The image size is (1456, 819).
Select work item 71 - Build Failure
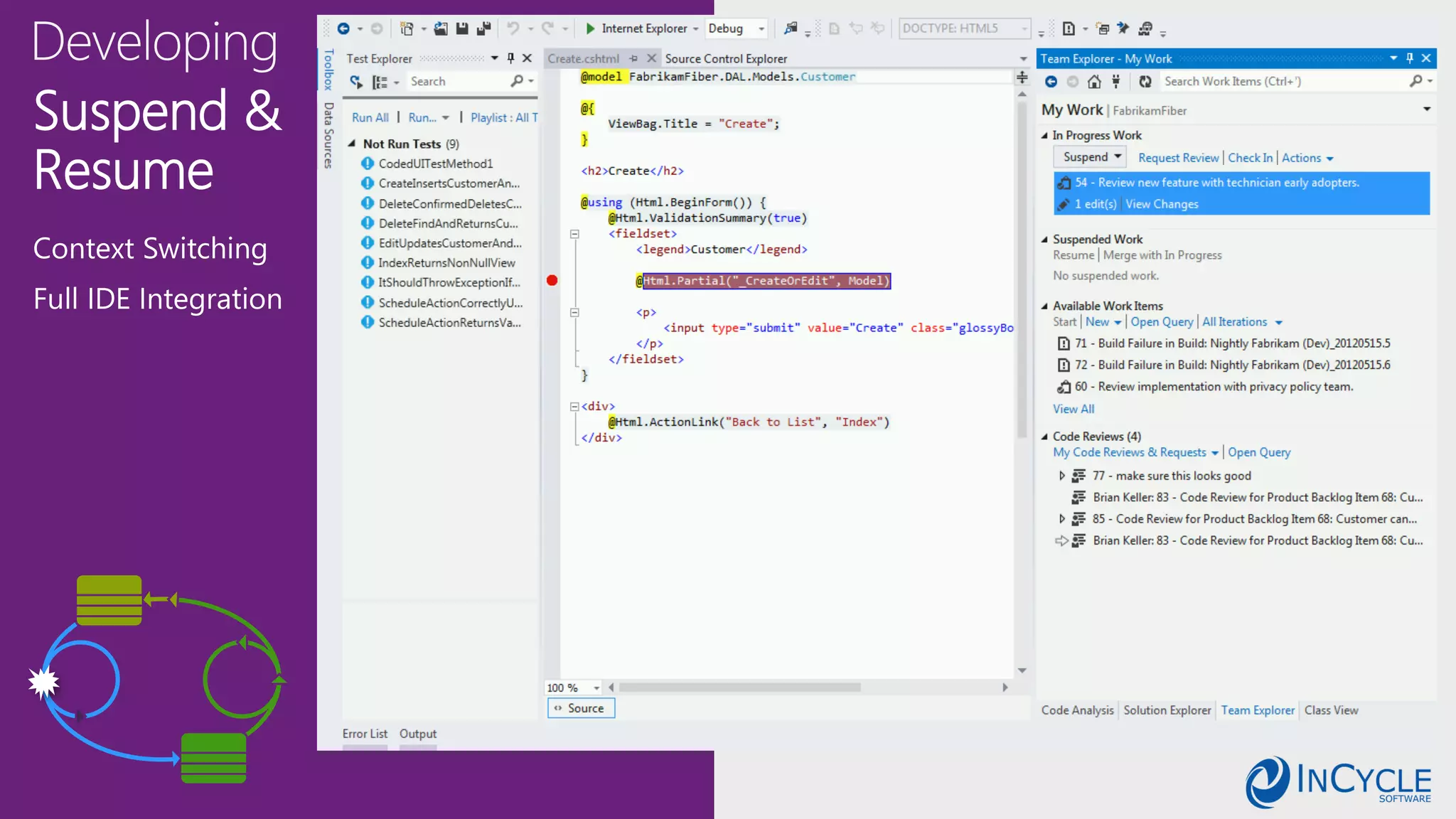1232,343
